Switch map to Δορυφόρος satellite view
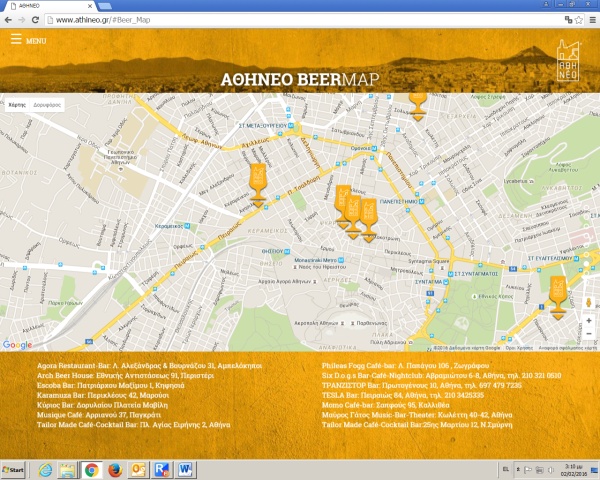Screen dimensions: 600x480 [47, 104]
